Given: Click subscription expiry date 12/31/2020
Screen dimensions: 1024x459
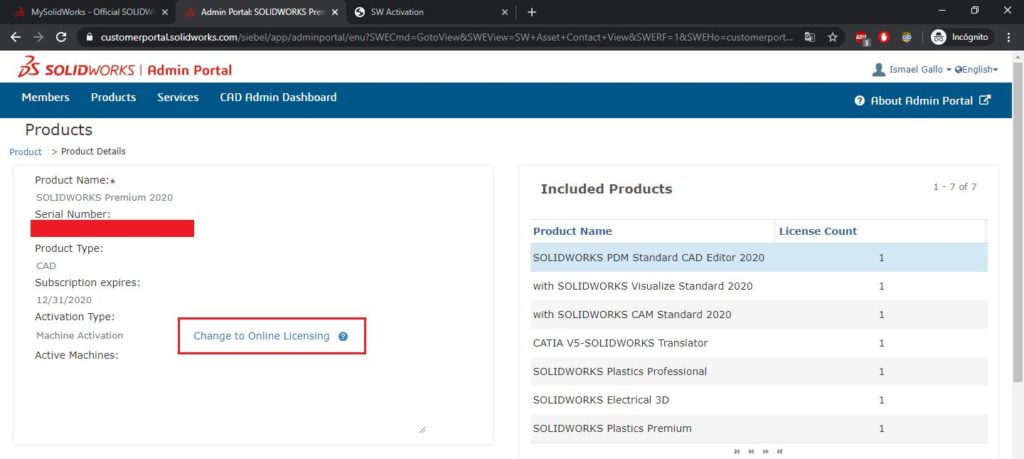Looking at the screenshot, I should click(x=64, y=300).
